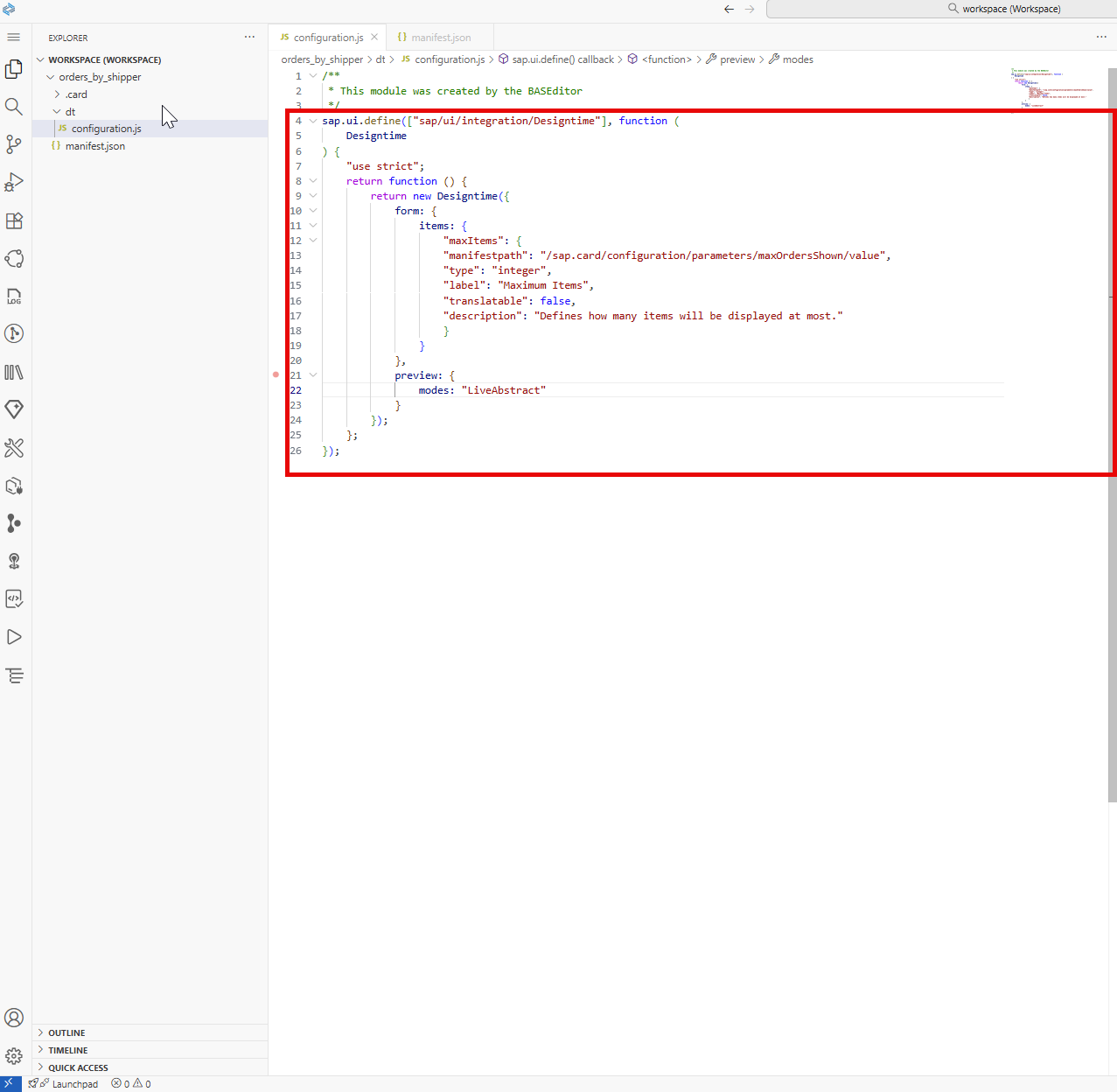
Task: Click the code minimap overview
Action: pyautogui.click(x=1055, y=87)
